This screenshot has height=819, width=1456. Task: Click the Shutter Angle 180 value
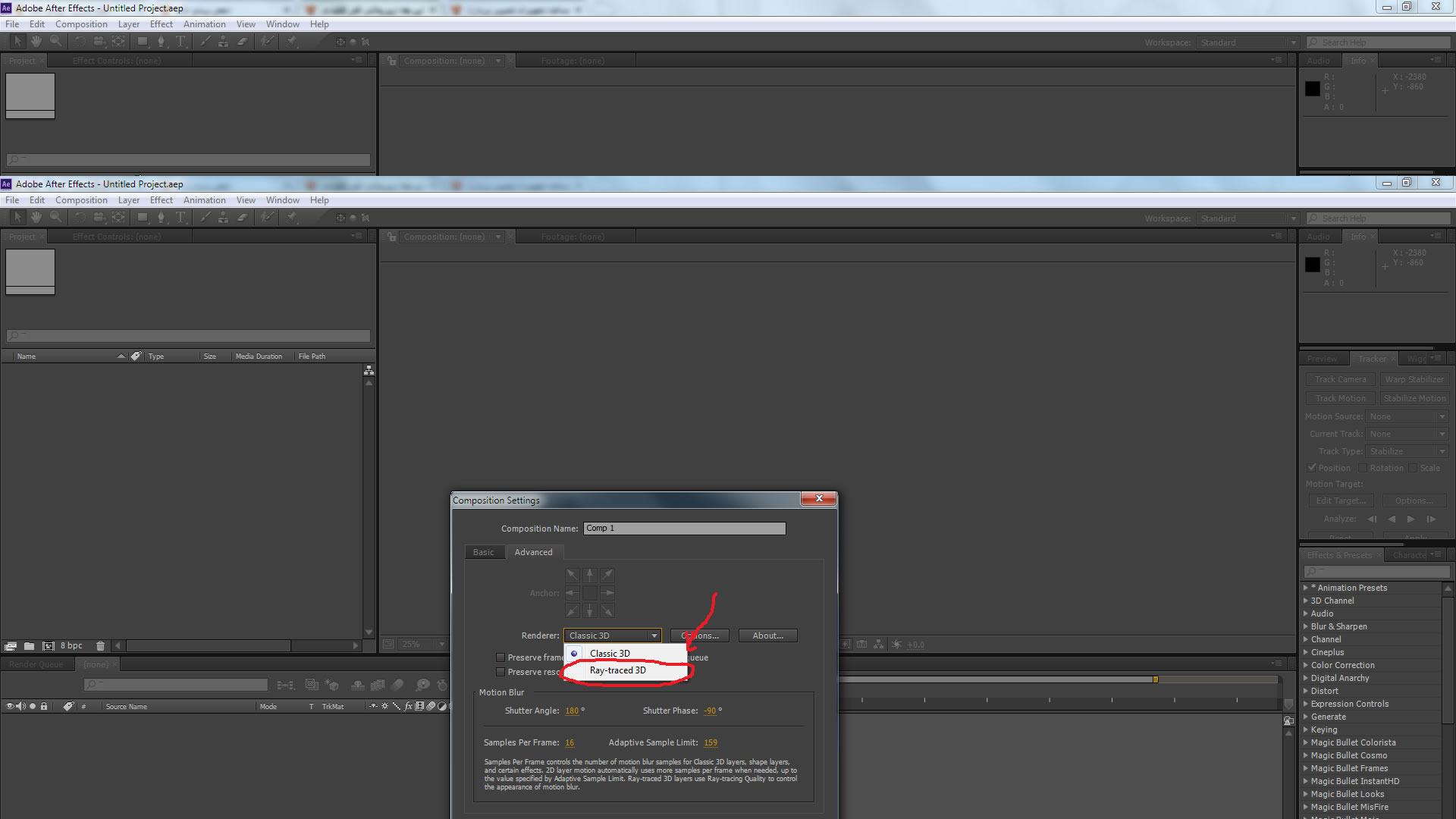click(572, 711)
